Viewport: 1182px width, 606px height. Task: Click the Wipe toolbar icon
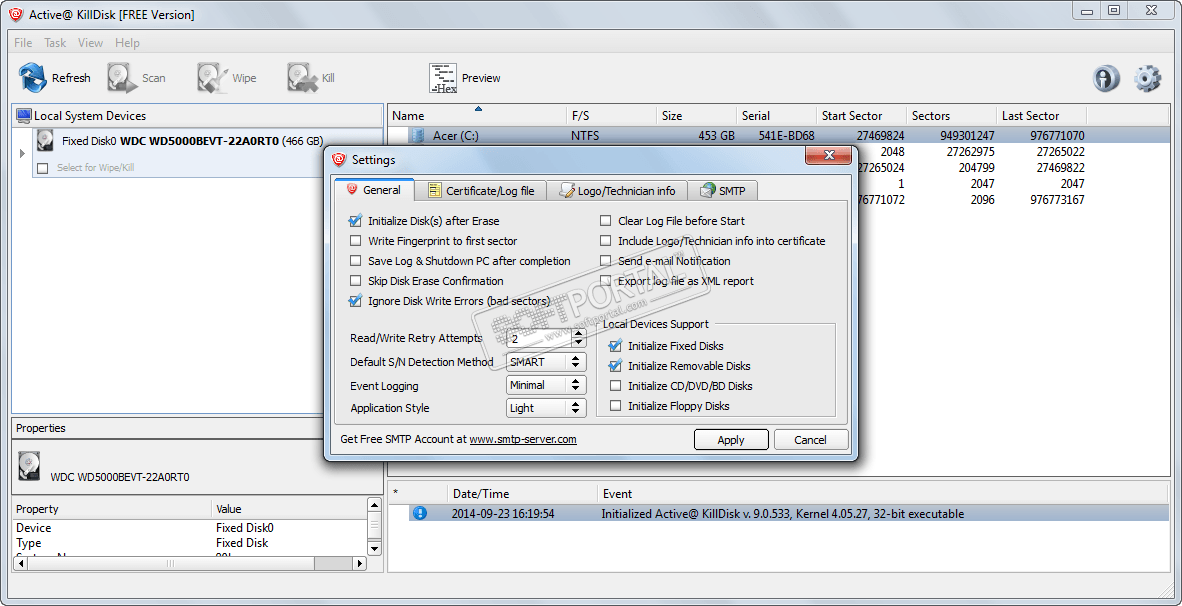tap(213, 78)
